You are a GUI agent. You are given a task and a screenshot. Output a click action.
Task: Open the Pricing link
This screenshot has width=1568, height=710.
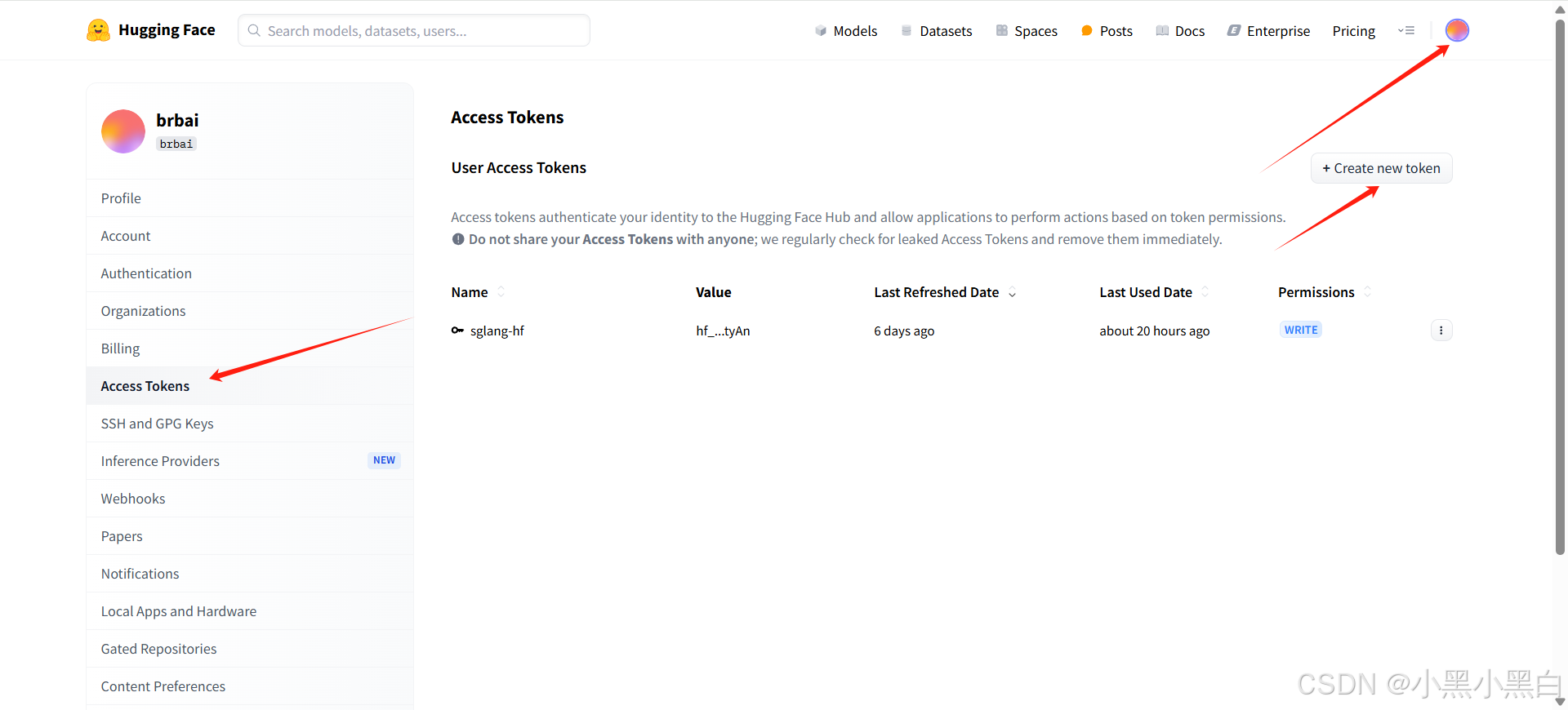pyautogui.click(x=1353, y=31)
